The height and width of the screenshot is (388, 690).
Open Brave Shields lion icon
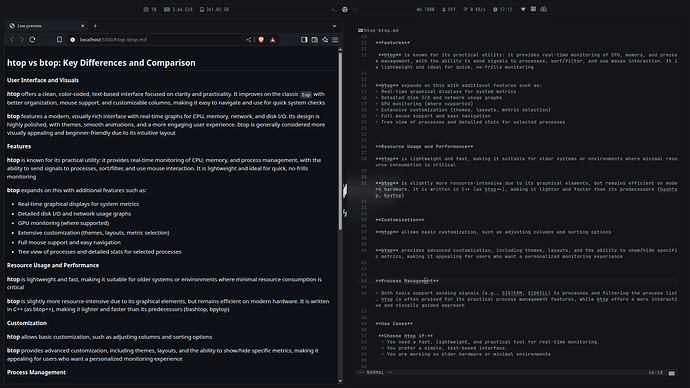click(x=261, y=40)
